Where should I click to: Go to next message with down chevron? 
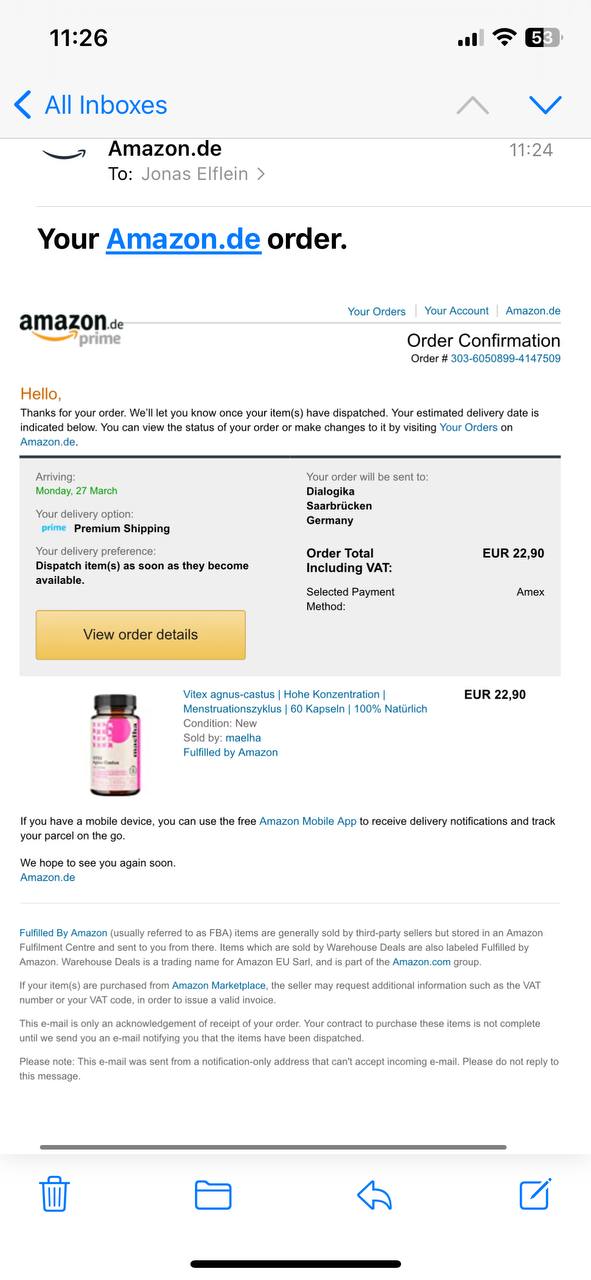point(545,105)
